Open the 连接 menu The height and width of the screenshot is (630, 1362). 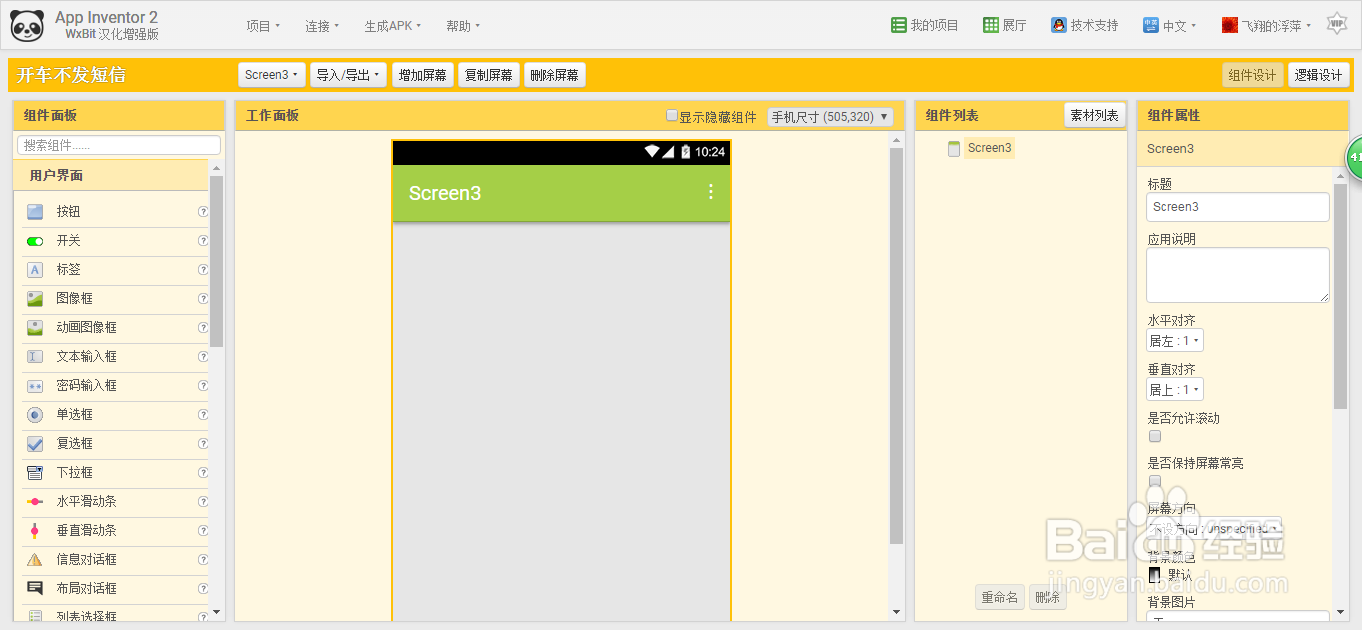(322, 26)
